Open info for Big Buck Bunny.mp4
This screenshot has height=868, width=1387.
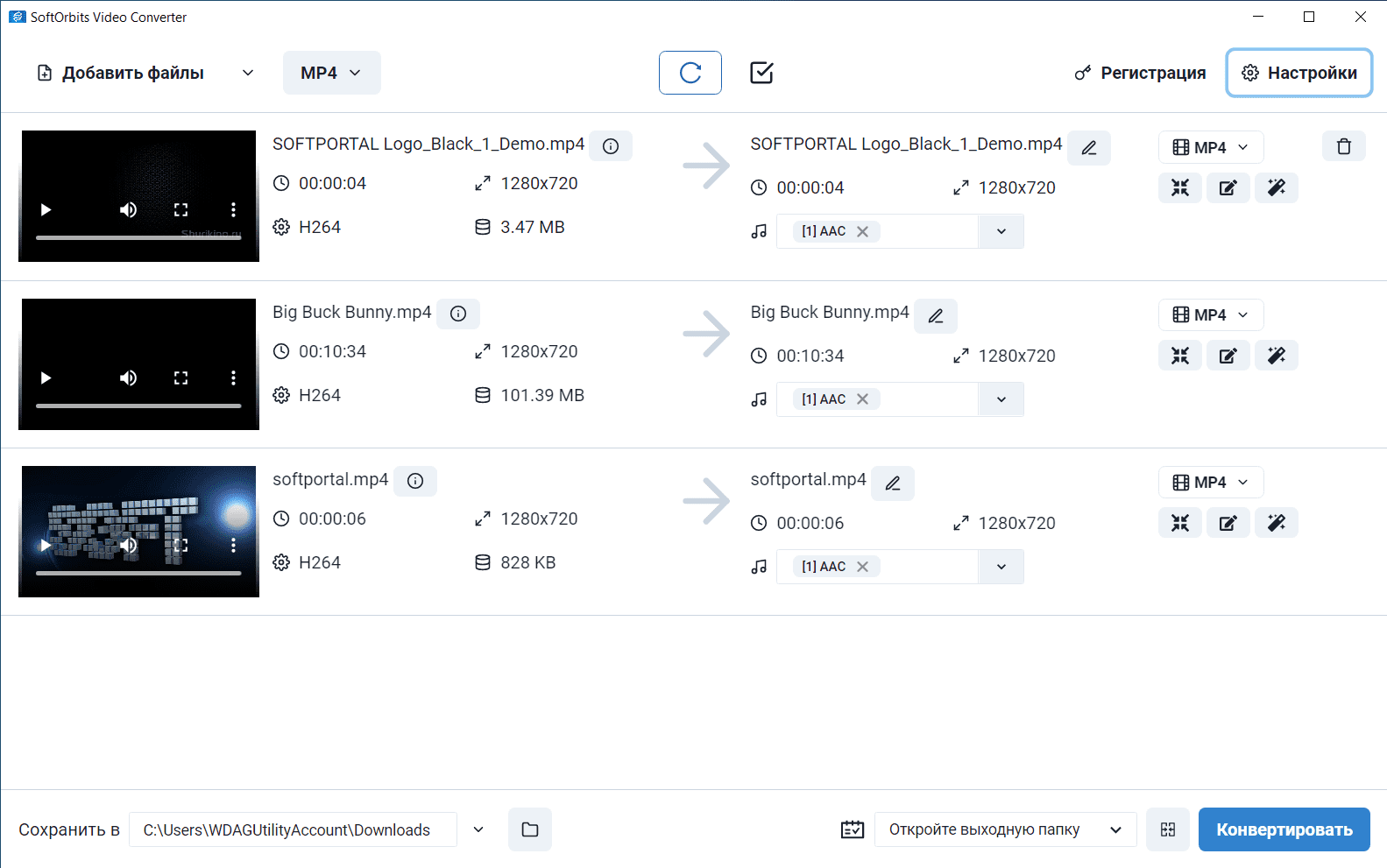458,314
